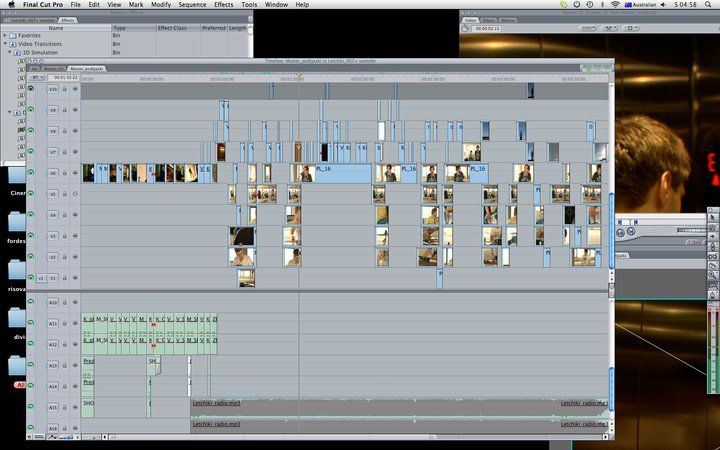Toggle visibility of video track V9
Image resolution: width=720 pixels, height=450 pixels.
[x=31, y=110]
